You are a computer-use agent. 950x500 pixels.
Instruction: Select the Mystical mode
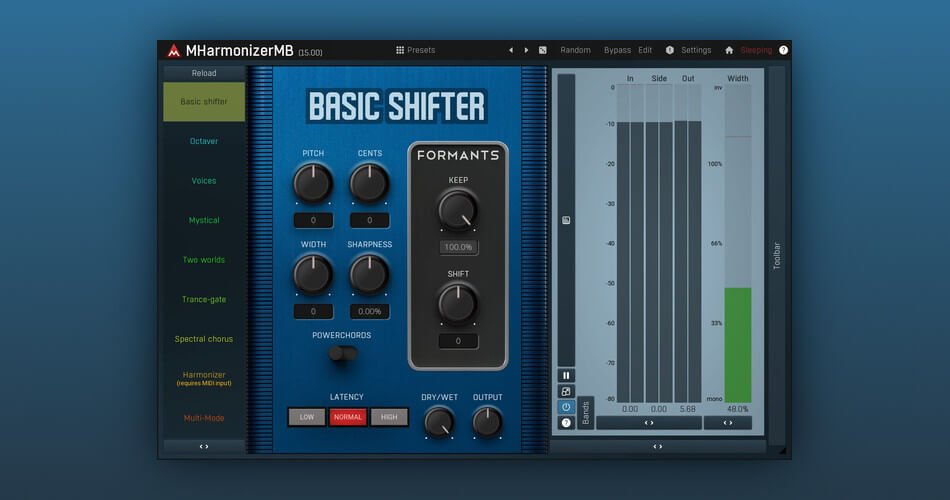[204, 220]
